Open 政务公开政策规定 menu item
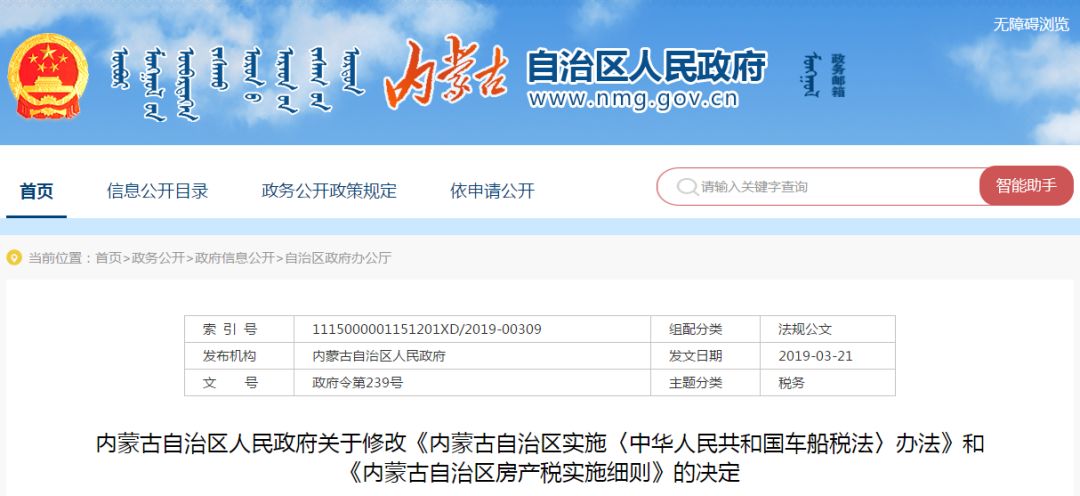The width and height of the screenshot is (1080, 496). pos(329,191)
